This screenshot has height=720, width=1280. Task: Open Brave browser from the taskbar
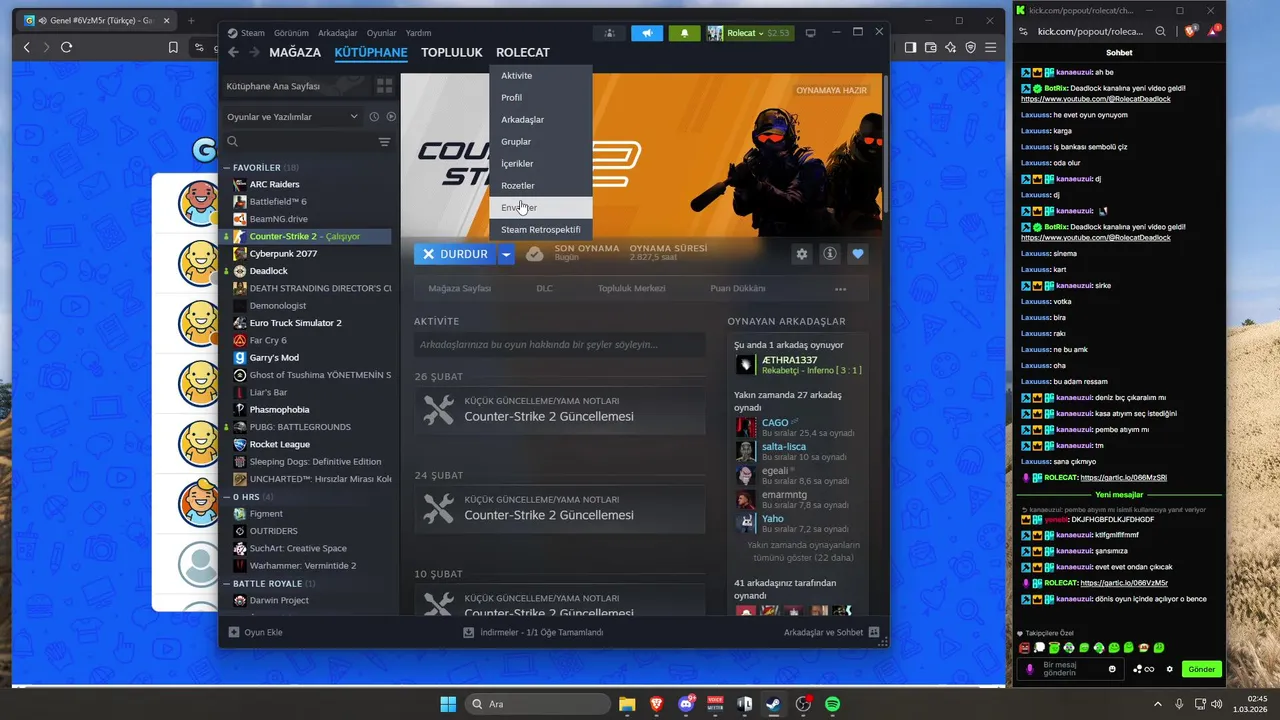coord(656,704)
